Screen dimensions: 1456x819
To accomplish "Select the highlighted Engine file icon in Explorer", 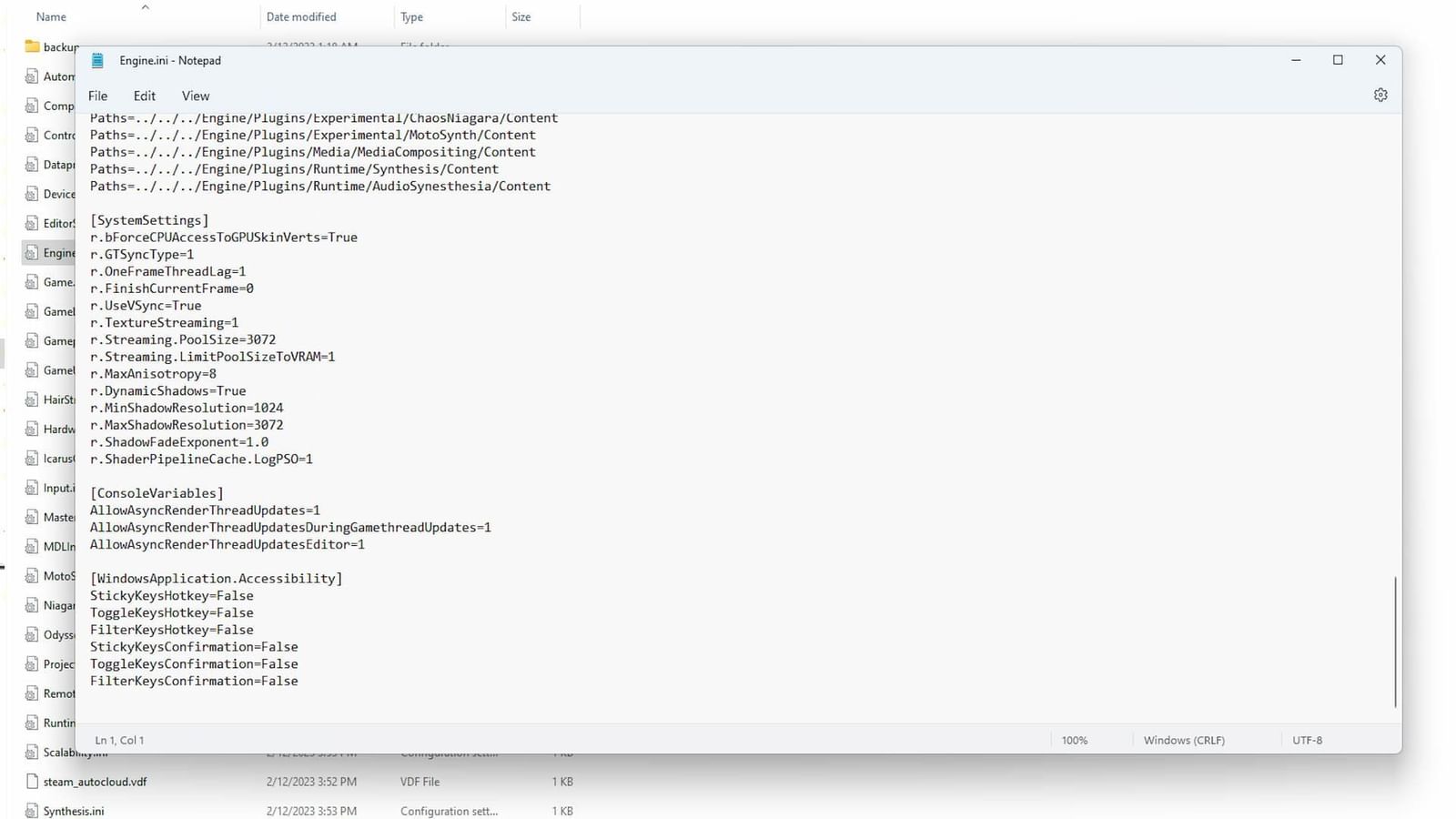I will (x=33, y=253).
